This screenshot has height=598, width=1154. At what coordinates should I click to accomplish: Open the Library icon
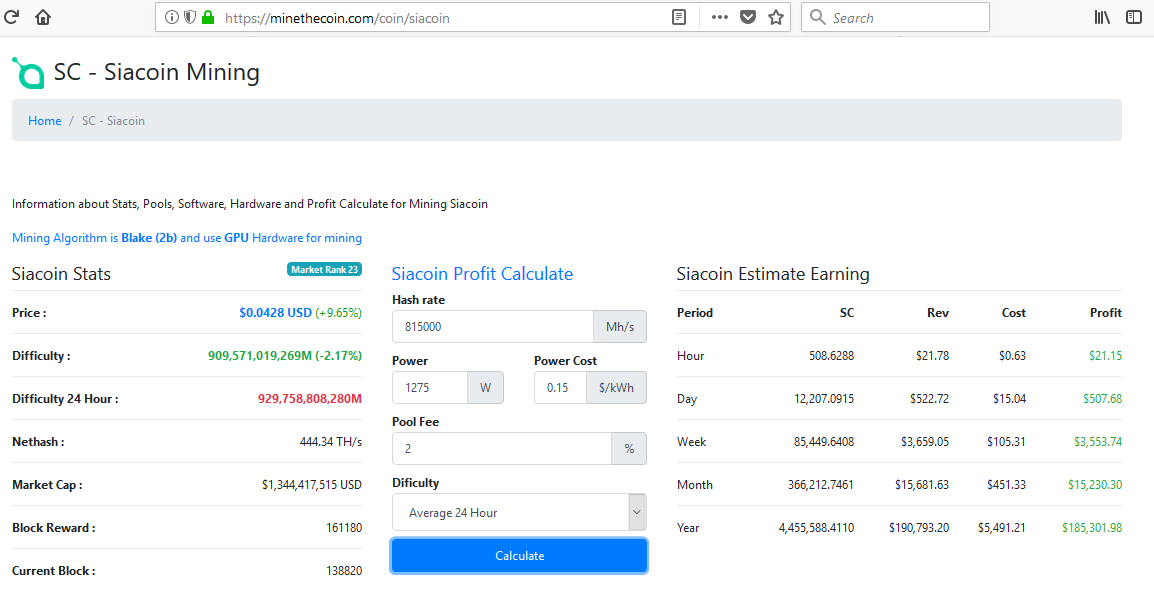[x=1102, y=17]
